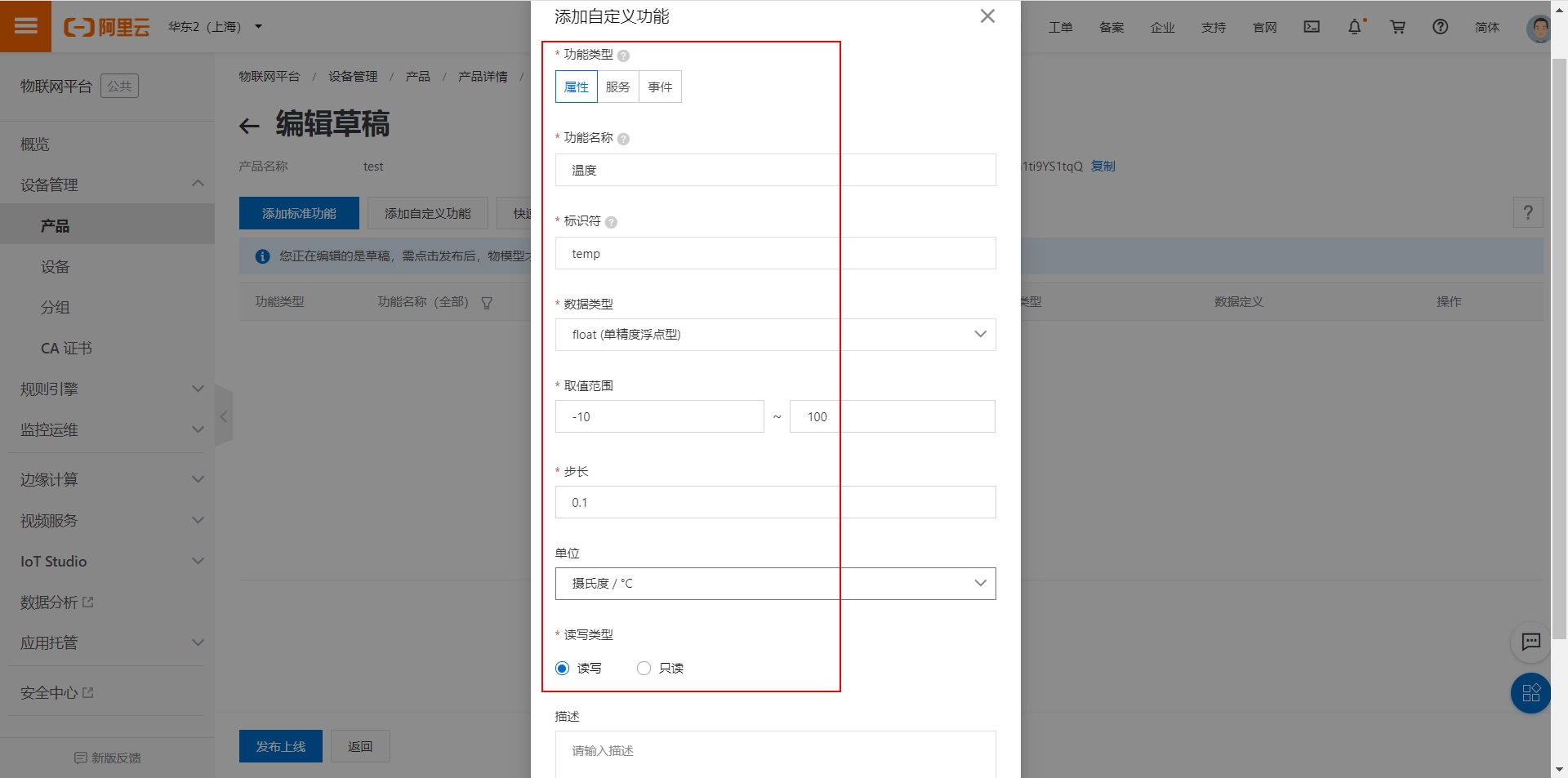Click 复制 to copy the product key
The image size is (1568, 778).
1104,166
